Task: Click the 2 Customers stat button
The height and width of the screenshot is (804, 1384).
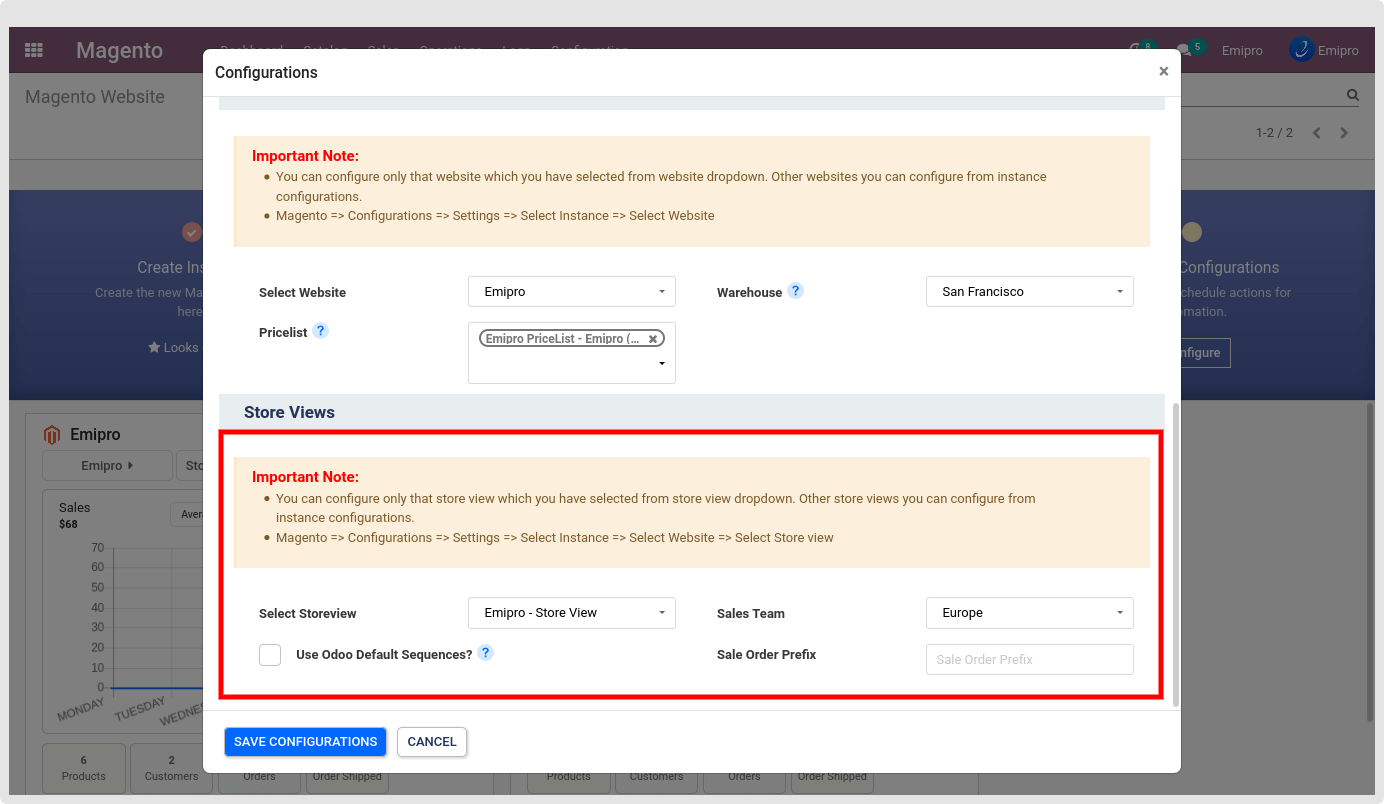Action: click(x=171, y=768)
